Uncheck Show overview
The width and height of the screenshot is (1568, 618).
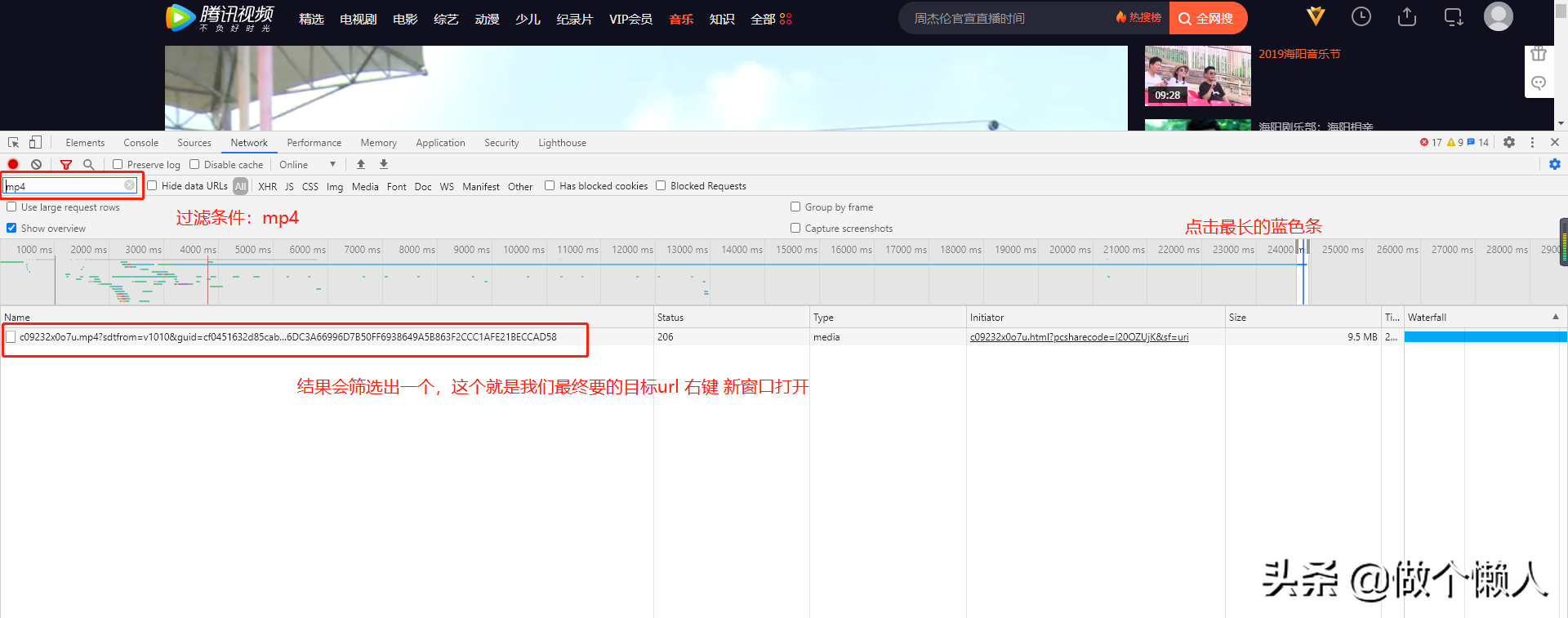pyautogui.click(x=11, y=228)
